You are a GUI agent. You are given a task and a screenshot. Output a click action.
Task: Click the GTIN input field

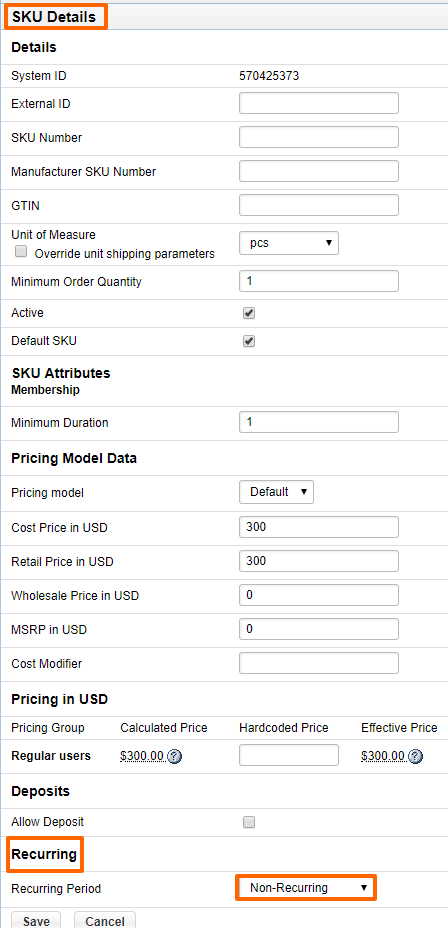319,205
